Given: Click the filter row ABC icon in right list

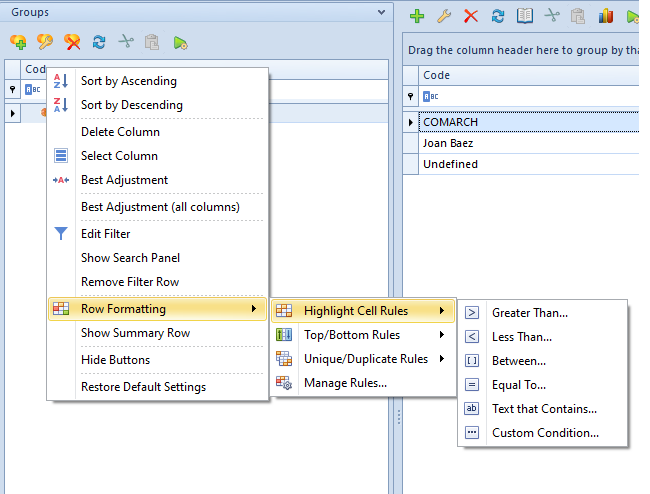Looking at the screenshot, I should [x=431, y=97].
